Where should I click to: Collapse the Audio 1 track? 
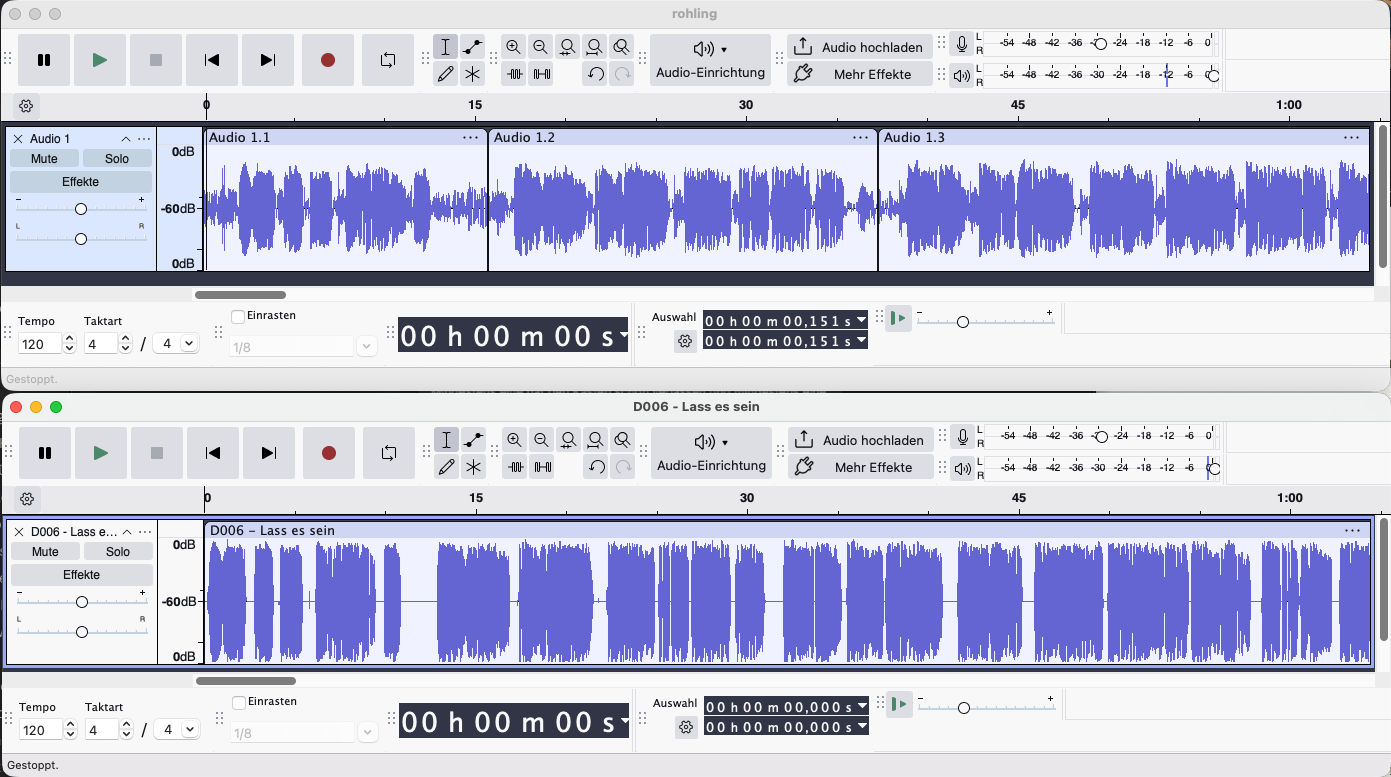point(126,139)
